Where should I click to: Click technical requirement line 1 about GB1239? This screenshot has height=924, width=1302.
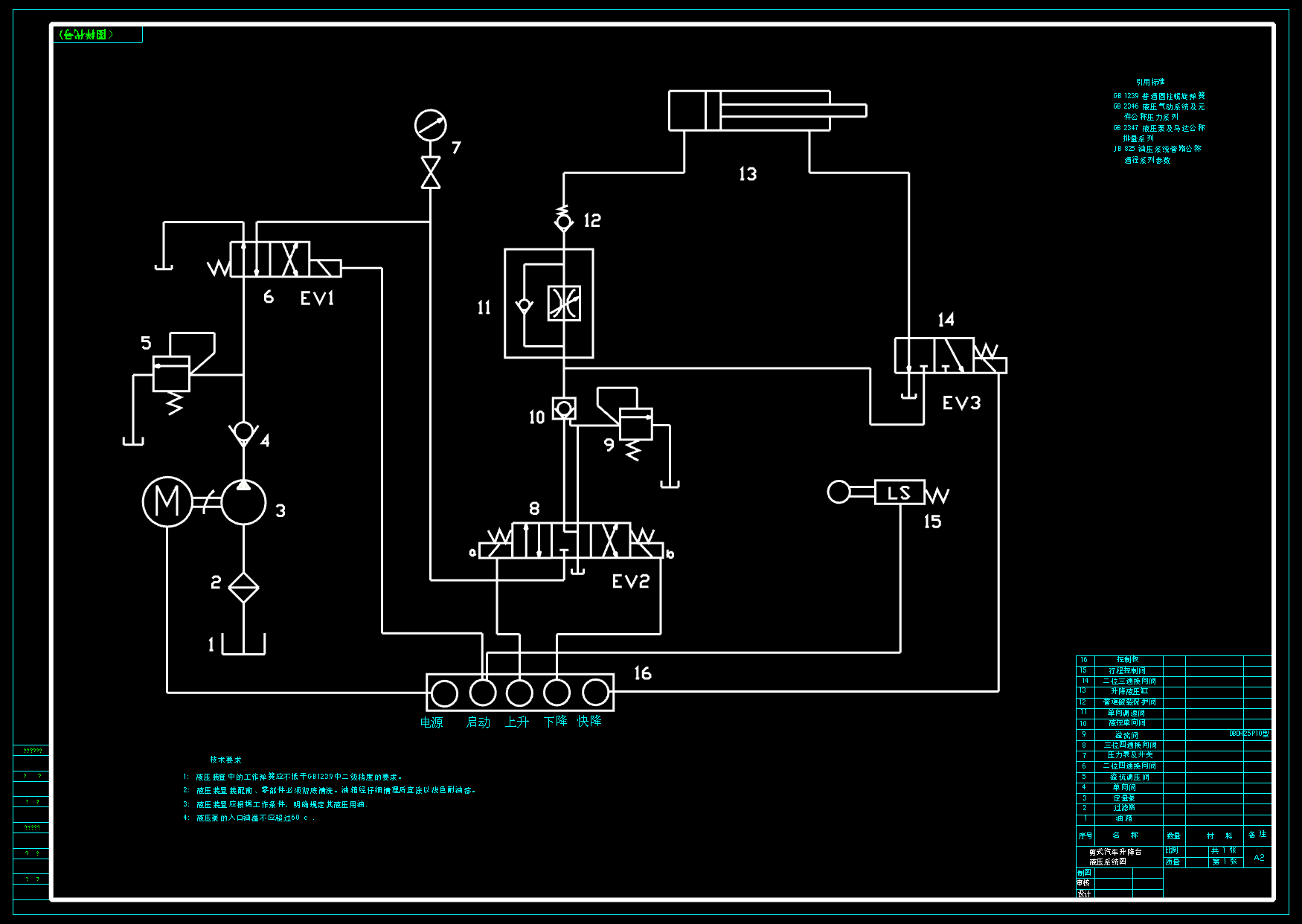coord(292,777)
